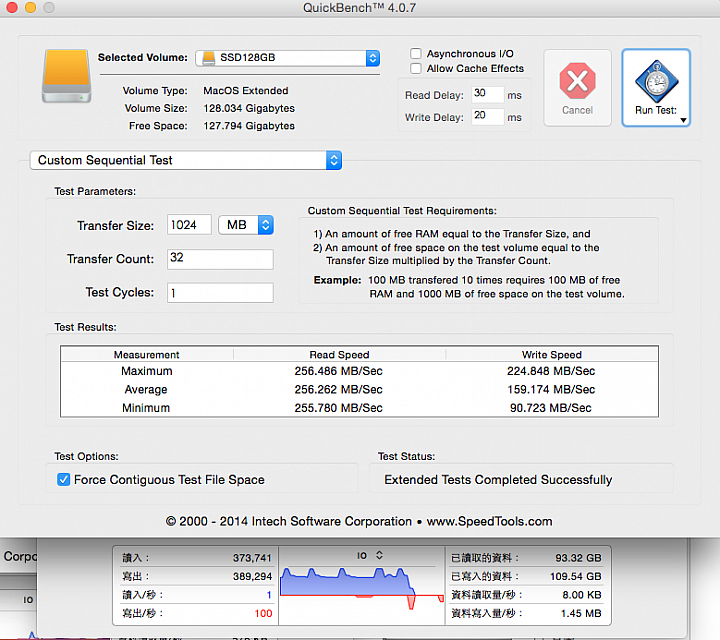The image size is (720, 640).
Task: Click the MacOS Extended volume type value
Action: tap(246, 90)
